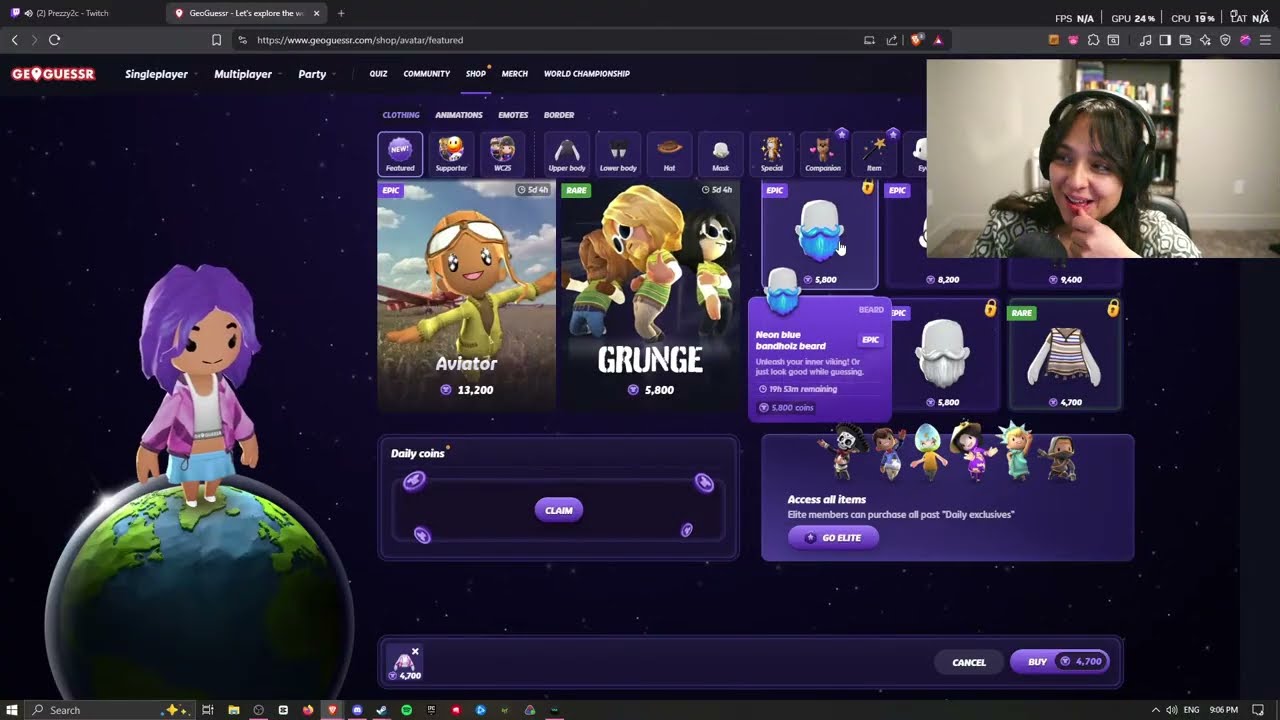Open Steam from the taskbar

point(381,710)
